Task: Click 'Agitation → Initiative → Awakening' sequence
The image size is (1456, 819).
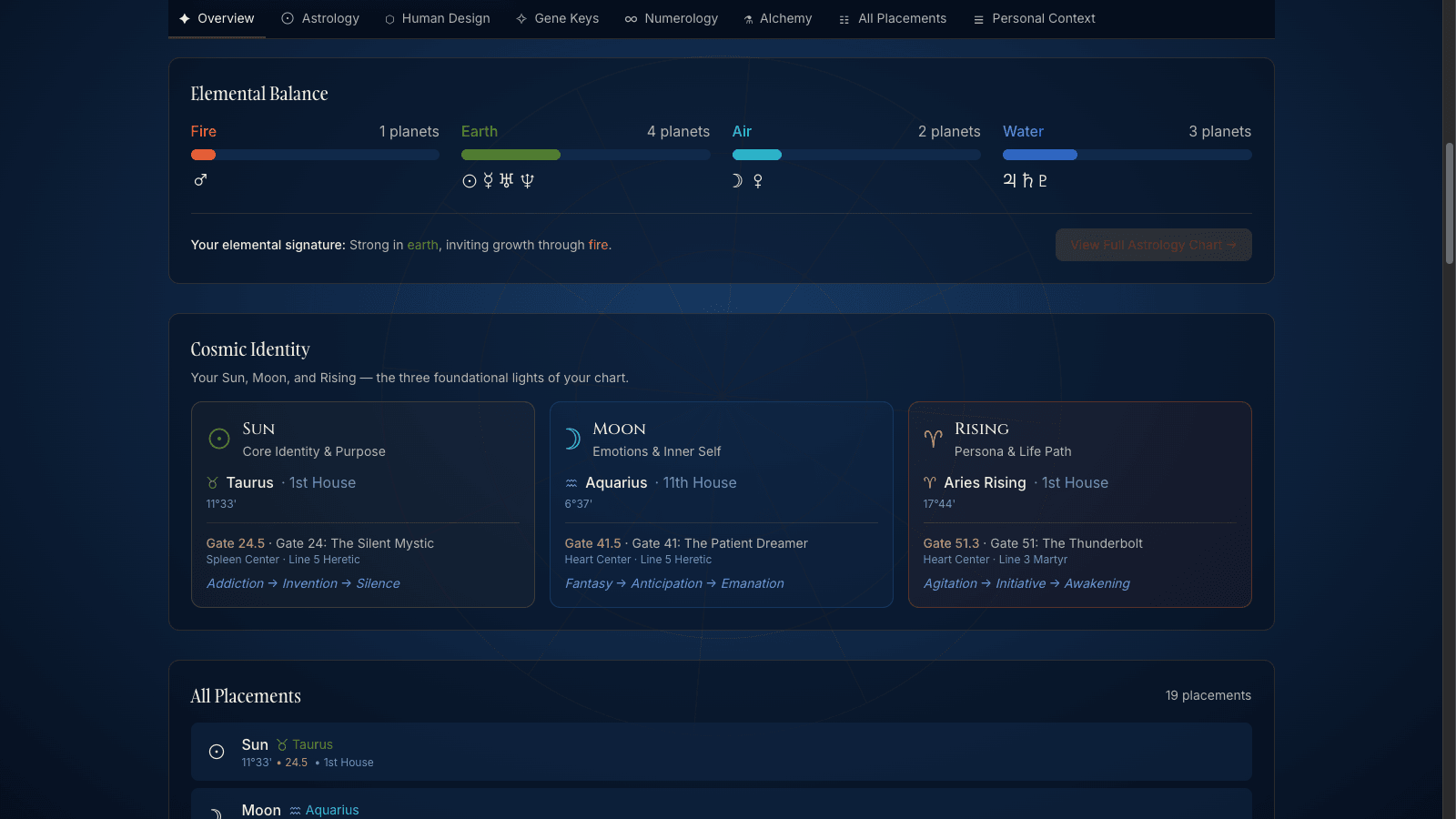Action: [x=1026, y=583]
